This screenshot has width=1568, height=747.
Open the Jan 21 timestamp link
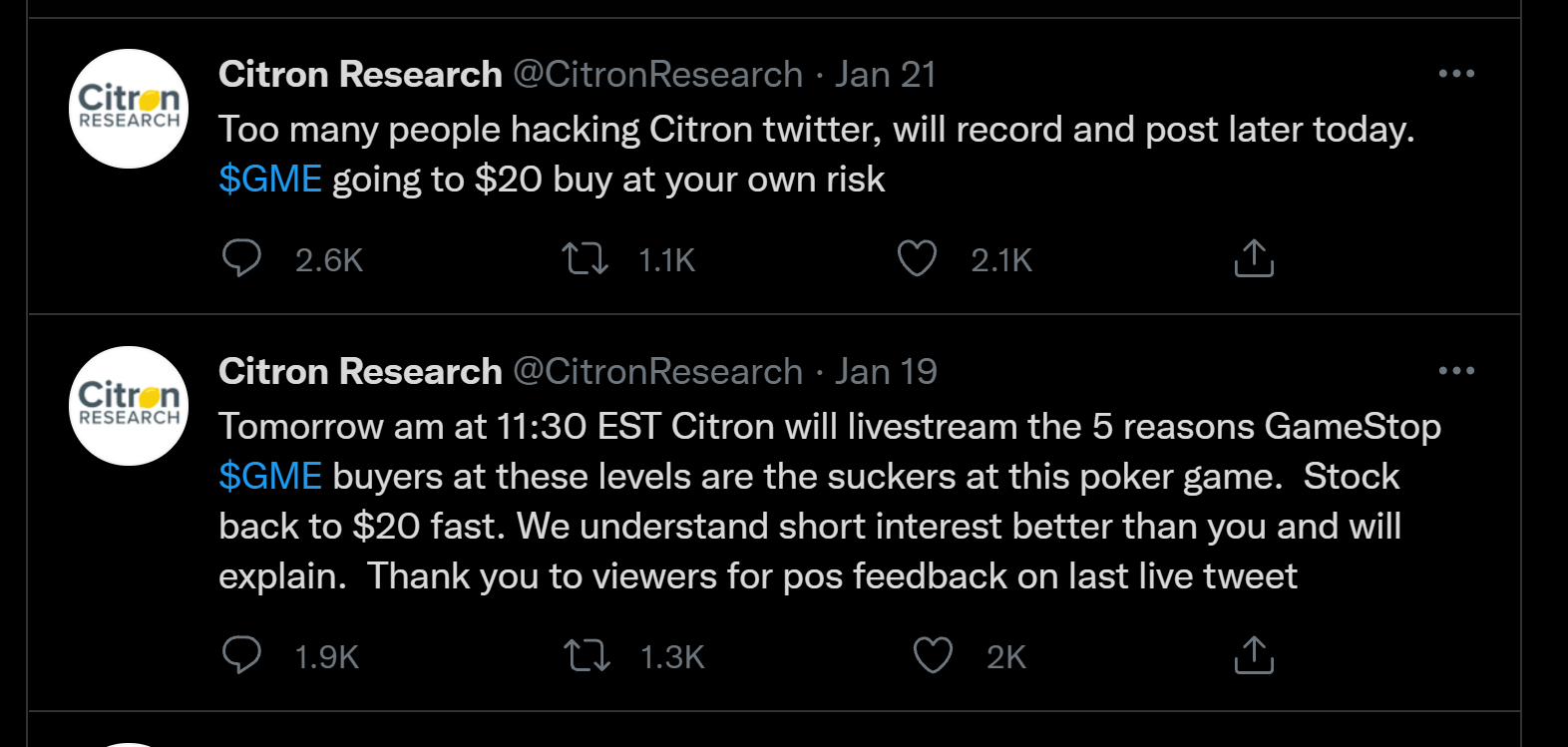(x=886, y=74)
